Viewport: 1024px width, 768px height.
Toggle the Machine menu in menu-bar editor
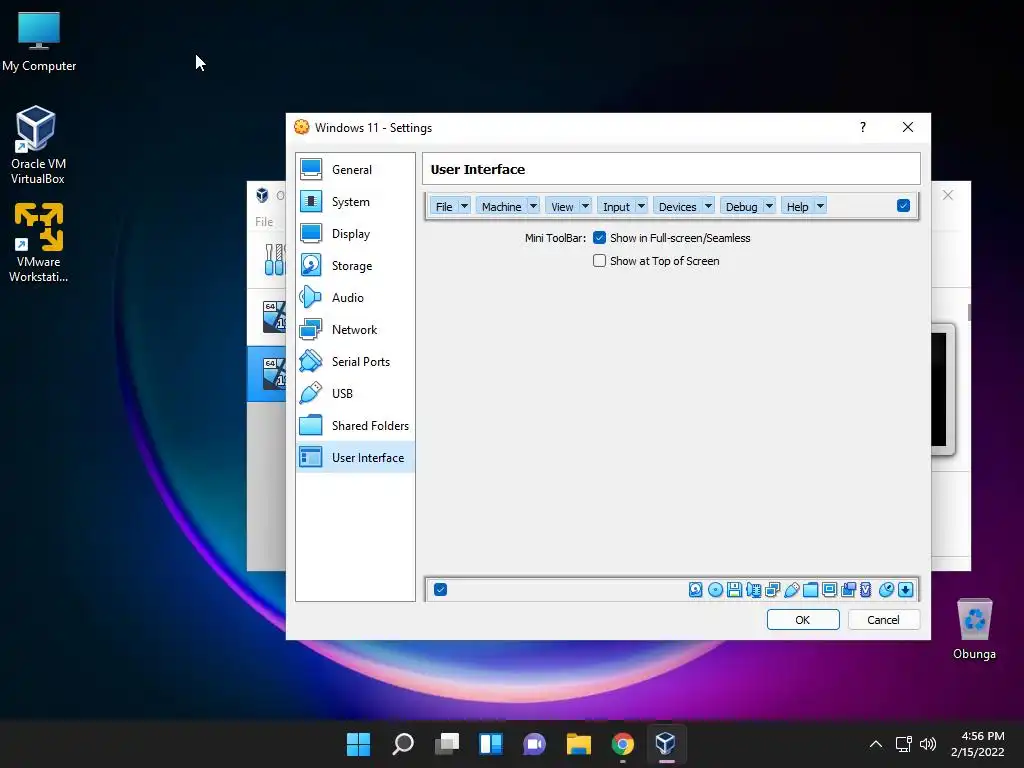click(502, 206)
